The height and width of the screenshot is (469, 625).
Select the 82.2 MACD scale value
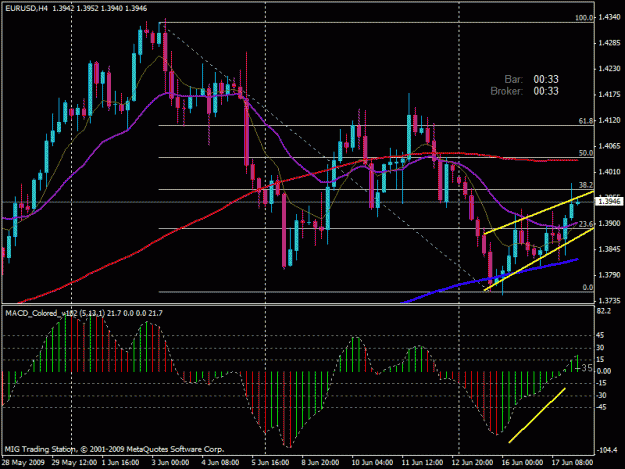[603, 311]
